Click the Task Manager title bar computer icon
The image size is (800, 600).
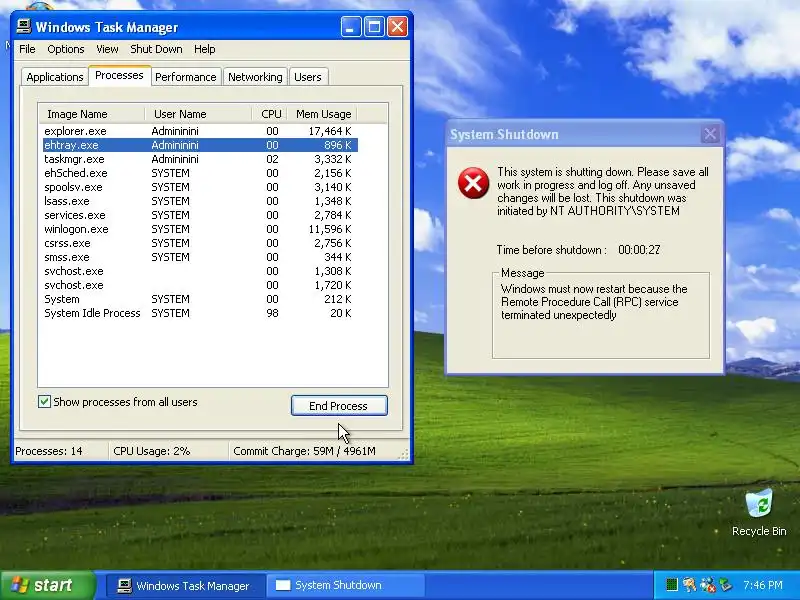(x=23, y=27)
